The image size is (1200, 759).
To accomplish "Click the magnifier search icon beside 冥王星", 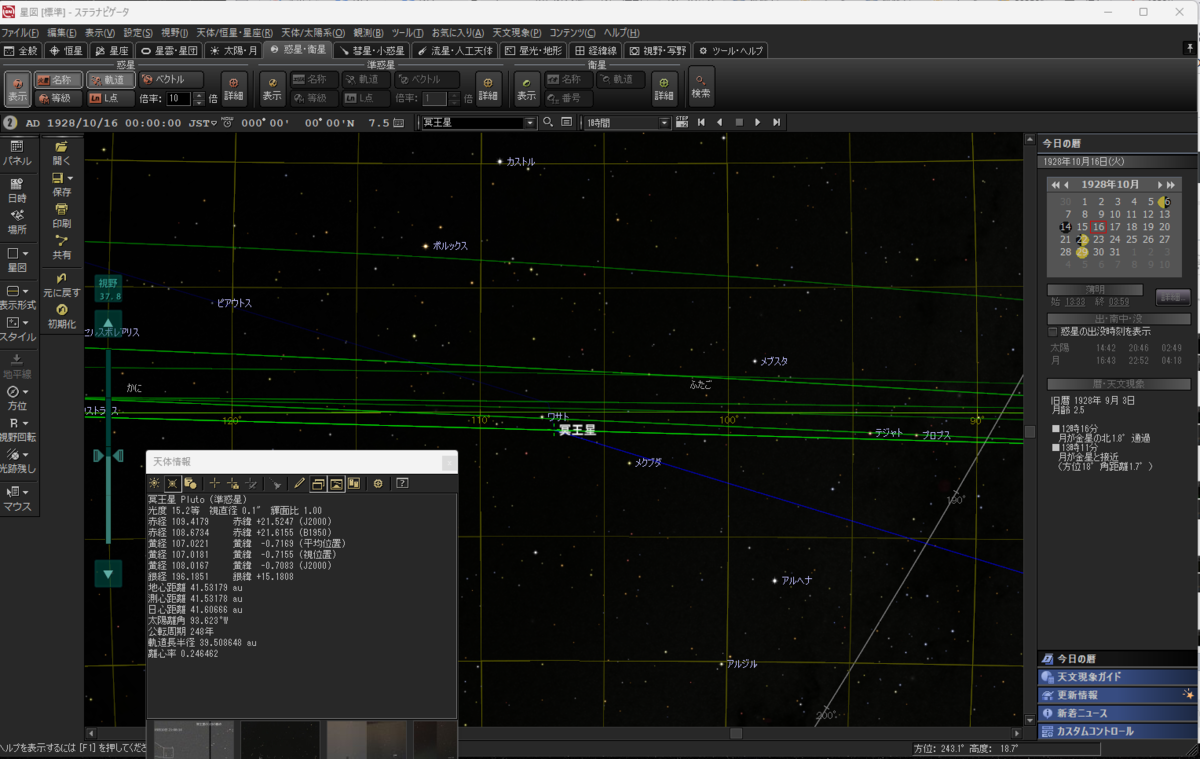I will (548, 123).
